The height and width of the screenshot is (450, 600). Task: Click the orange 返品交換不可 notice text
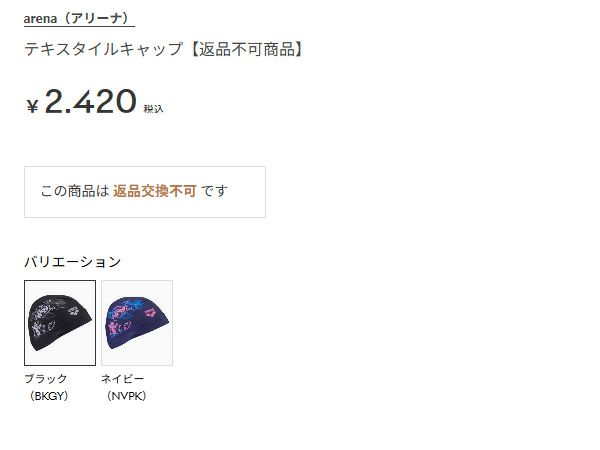pyautogui.click(x=155, y=191)
